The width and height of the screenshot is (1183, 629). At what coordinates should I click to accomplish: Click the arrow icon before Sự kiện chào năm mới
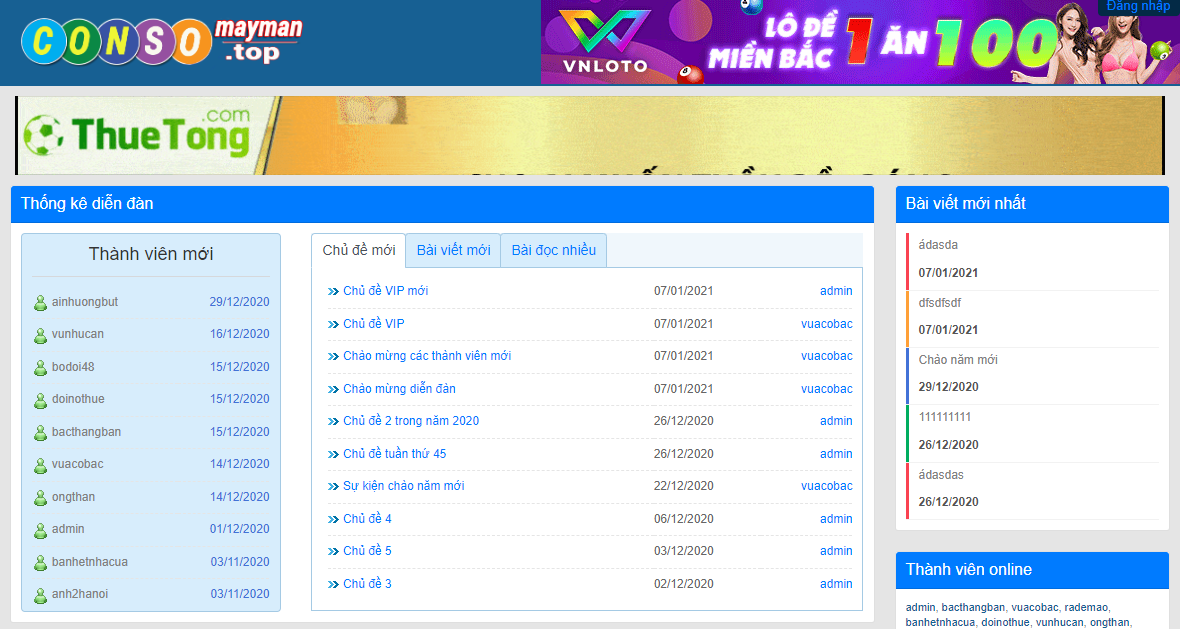pyautogui.click(x=334, y=487)
